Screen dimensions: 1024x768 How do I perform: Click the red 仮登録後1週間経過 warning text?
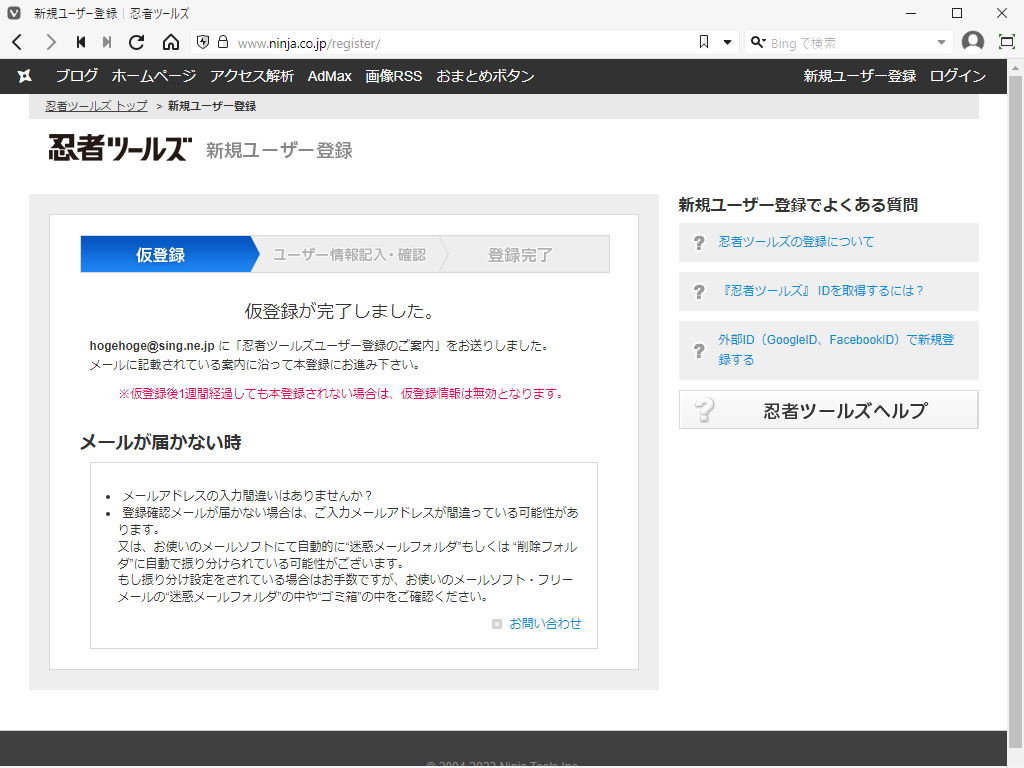pos(342,393)
